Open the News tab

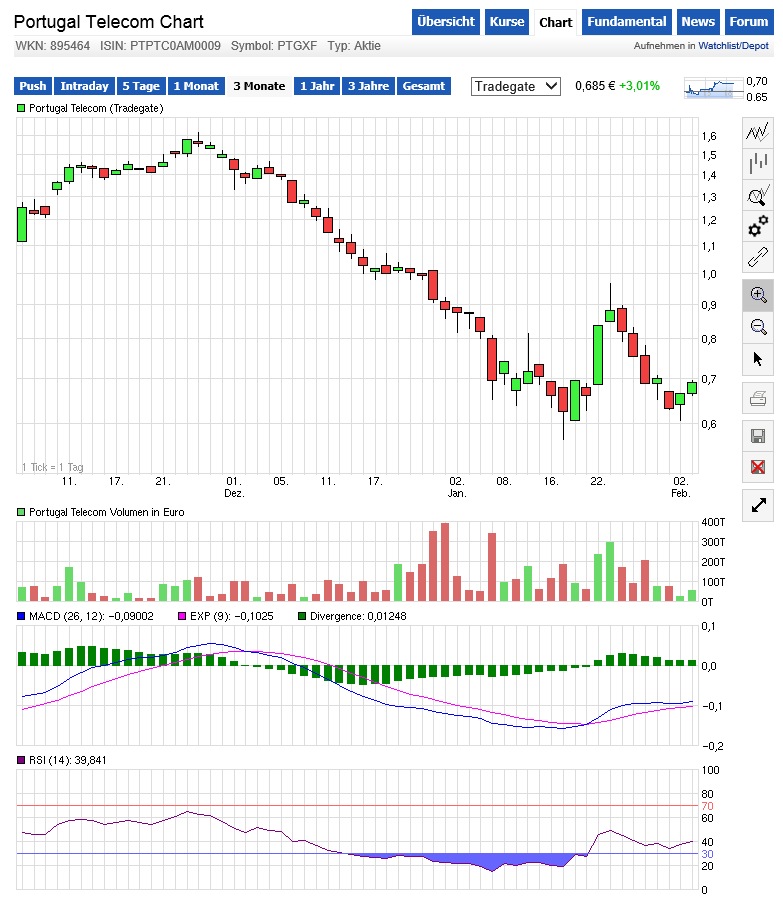[698, 22]
